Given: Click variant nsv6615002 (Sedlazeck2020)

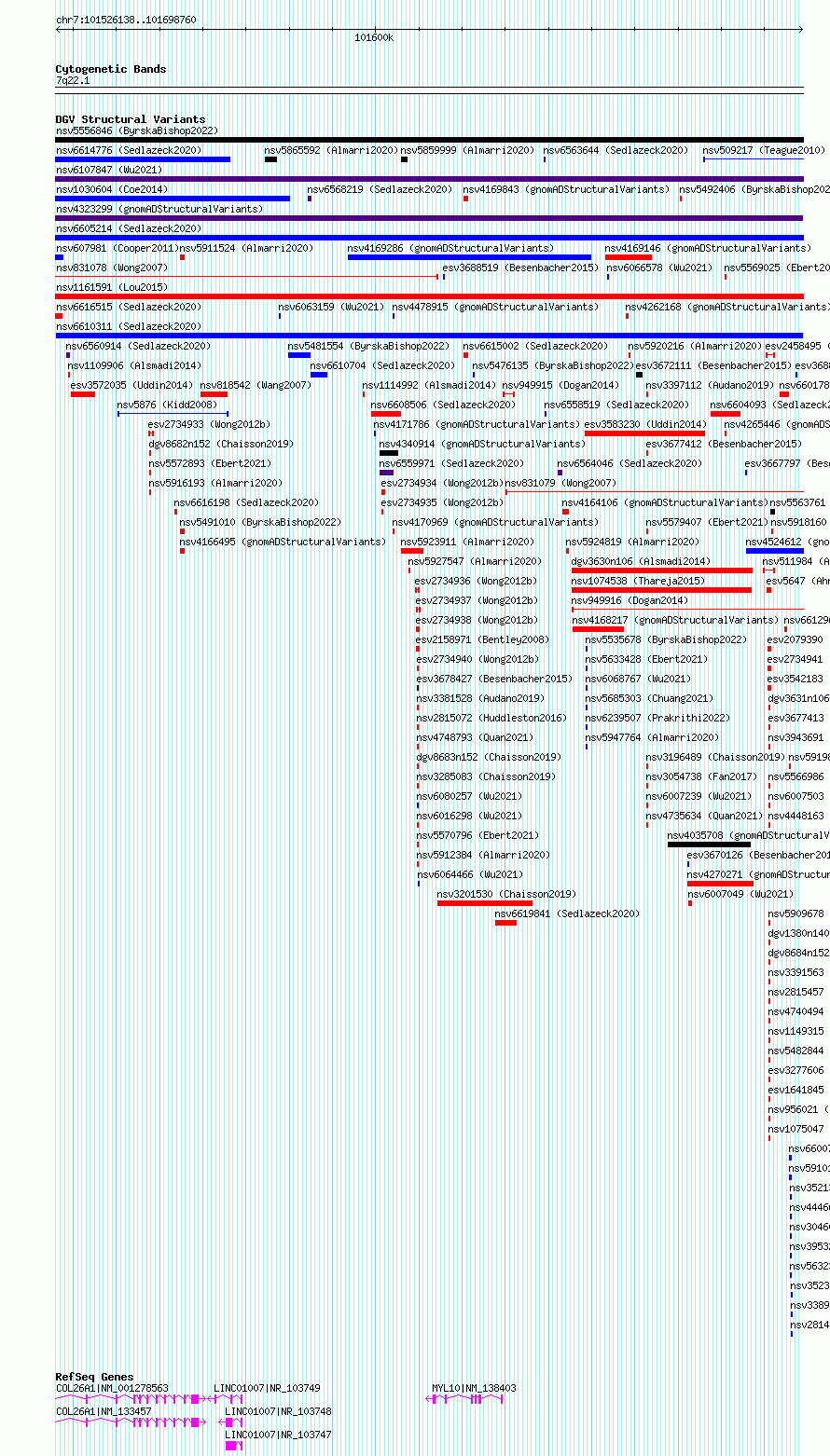Looking at the screenshot, I should 536,346.
